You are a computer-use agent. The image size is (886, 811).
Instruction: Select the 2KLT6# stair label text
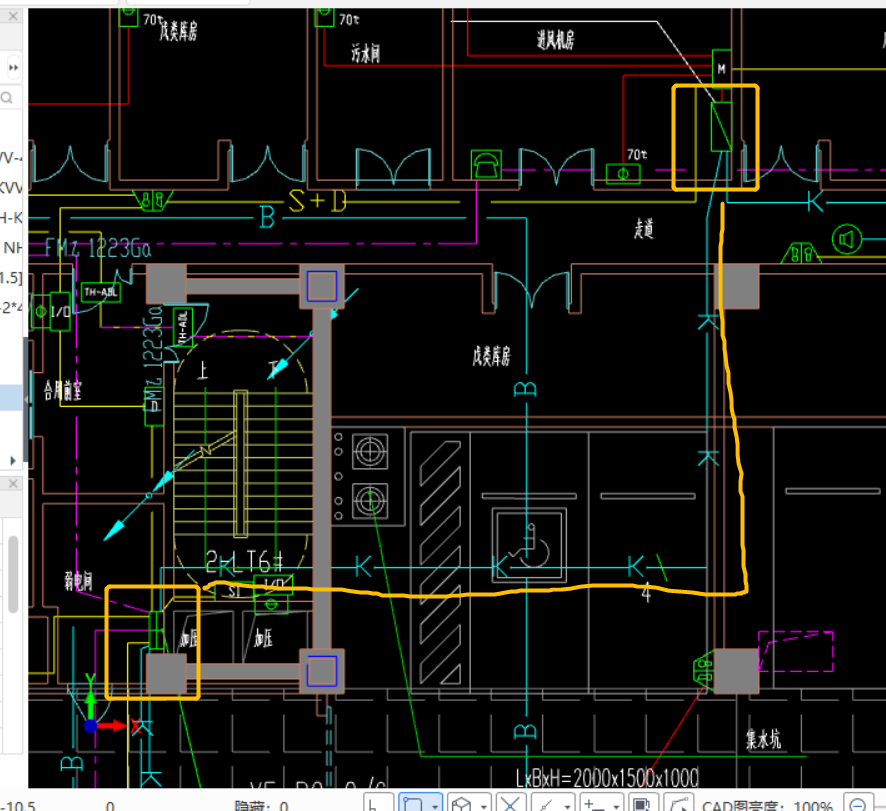(244, 562)
